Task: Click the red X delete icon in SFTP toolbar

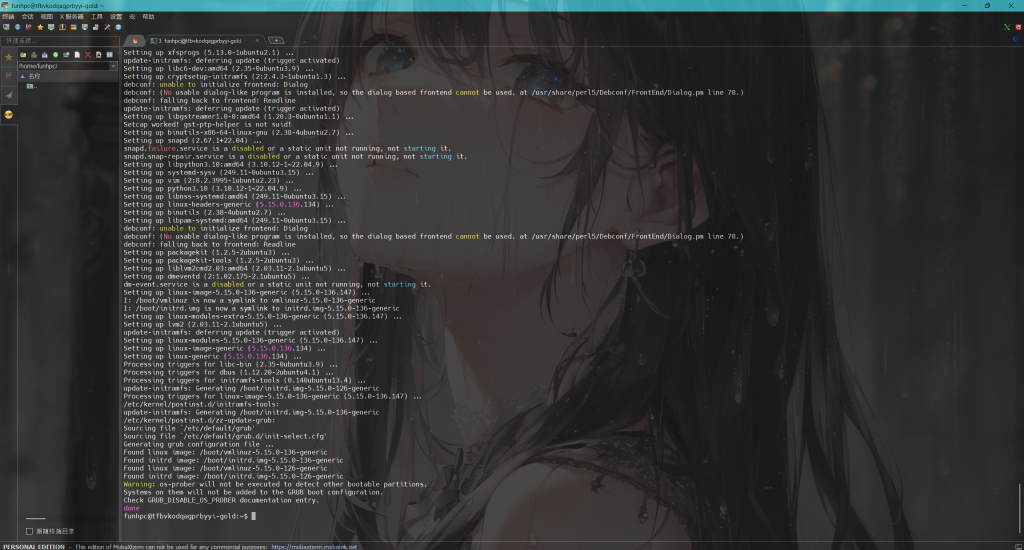Action: point(88,55)
